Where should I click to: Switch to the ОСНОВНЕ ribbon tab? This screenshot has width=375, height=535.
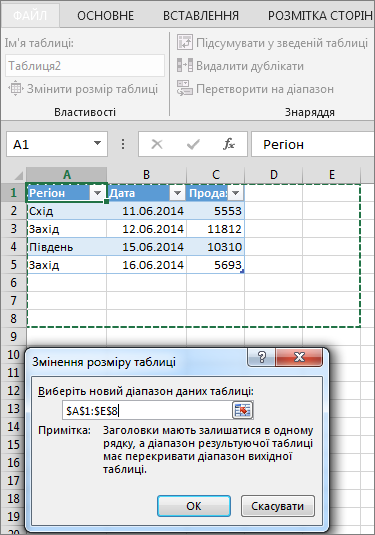[105, 16]
